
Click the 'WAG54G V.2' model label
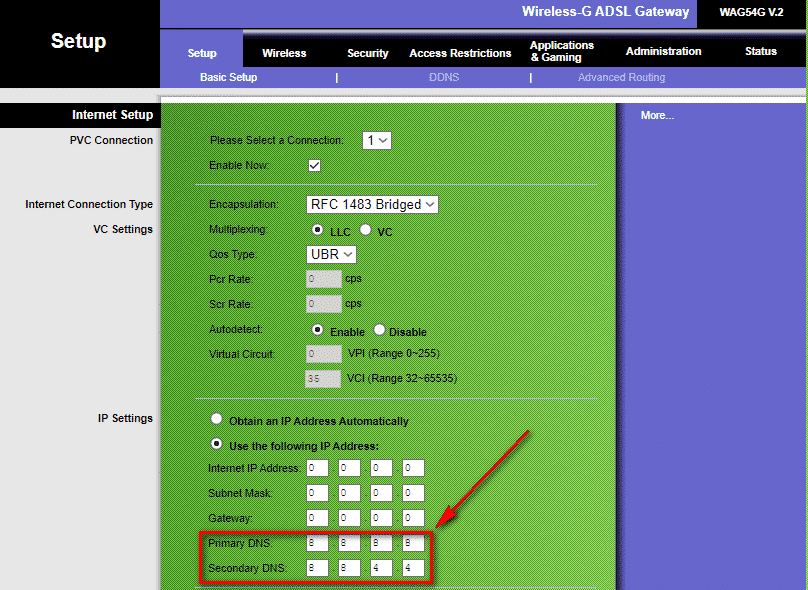pyautogui.click(x=751, y=12)
